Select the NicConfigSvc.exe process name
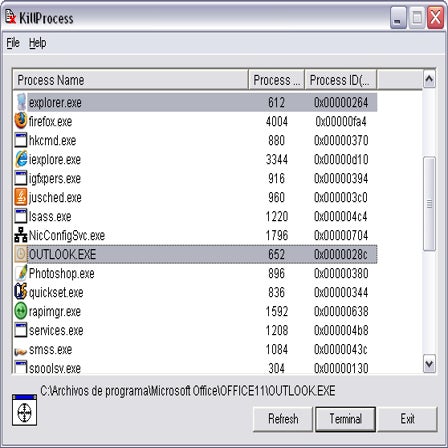This screenshot has width=448, height=448. point(67,236)
